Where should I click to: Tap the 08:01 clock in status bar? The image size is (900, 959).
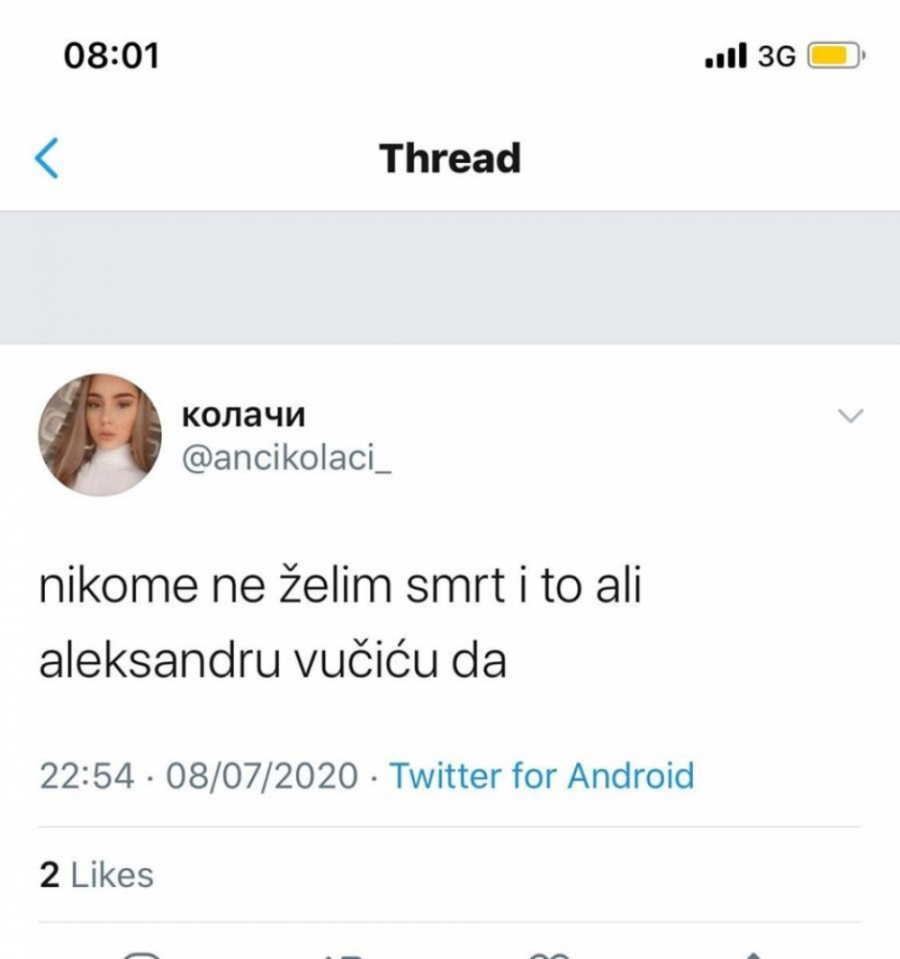tap(111, 55)
